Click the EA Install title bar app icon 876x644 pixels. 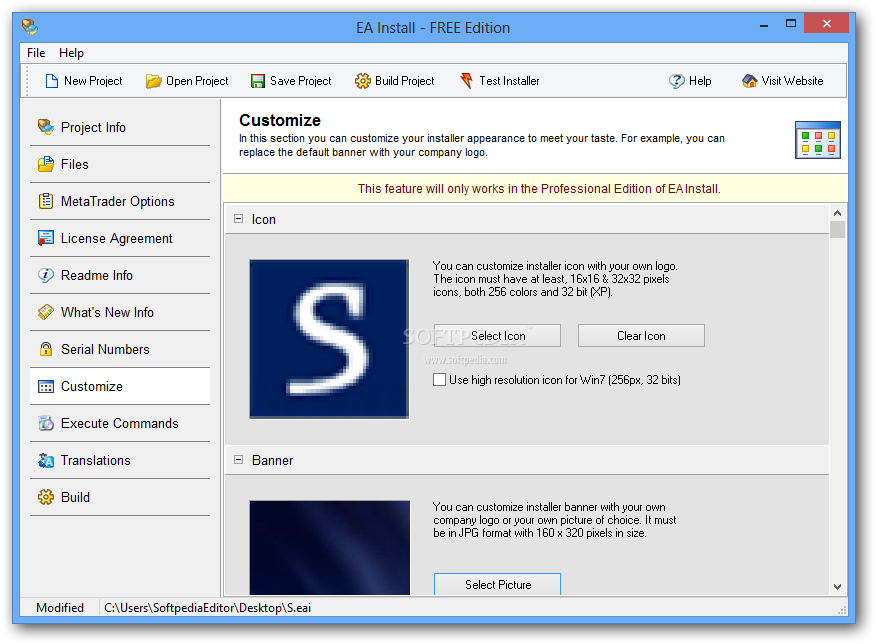30,27
